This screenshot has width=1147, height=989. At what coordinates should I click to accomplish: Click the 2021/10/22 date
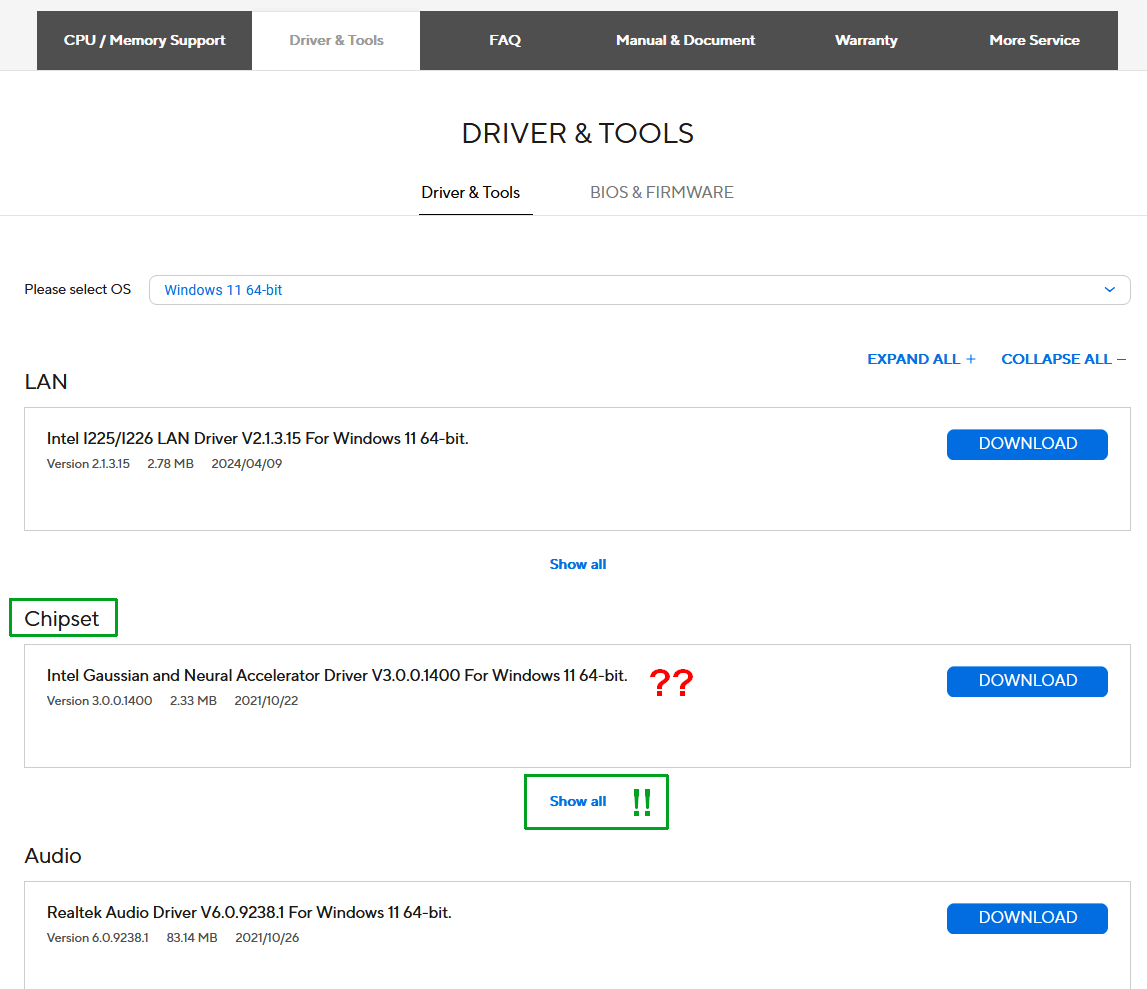click(266, 701)
